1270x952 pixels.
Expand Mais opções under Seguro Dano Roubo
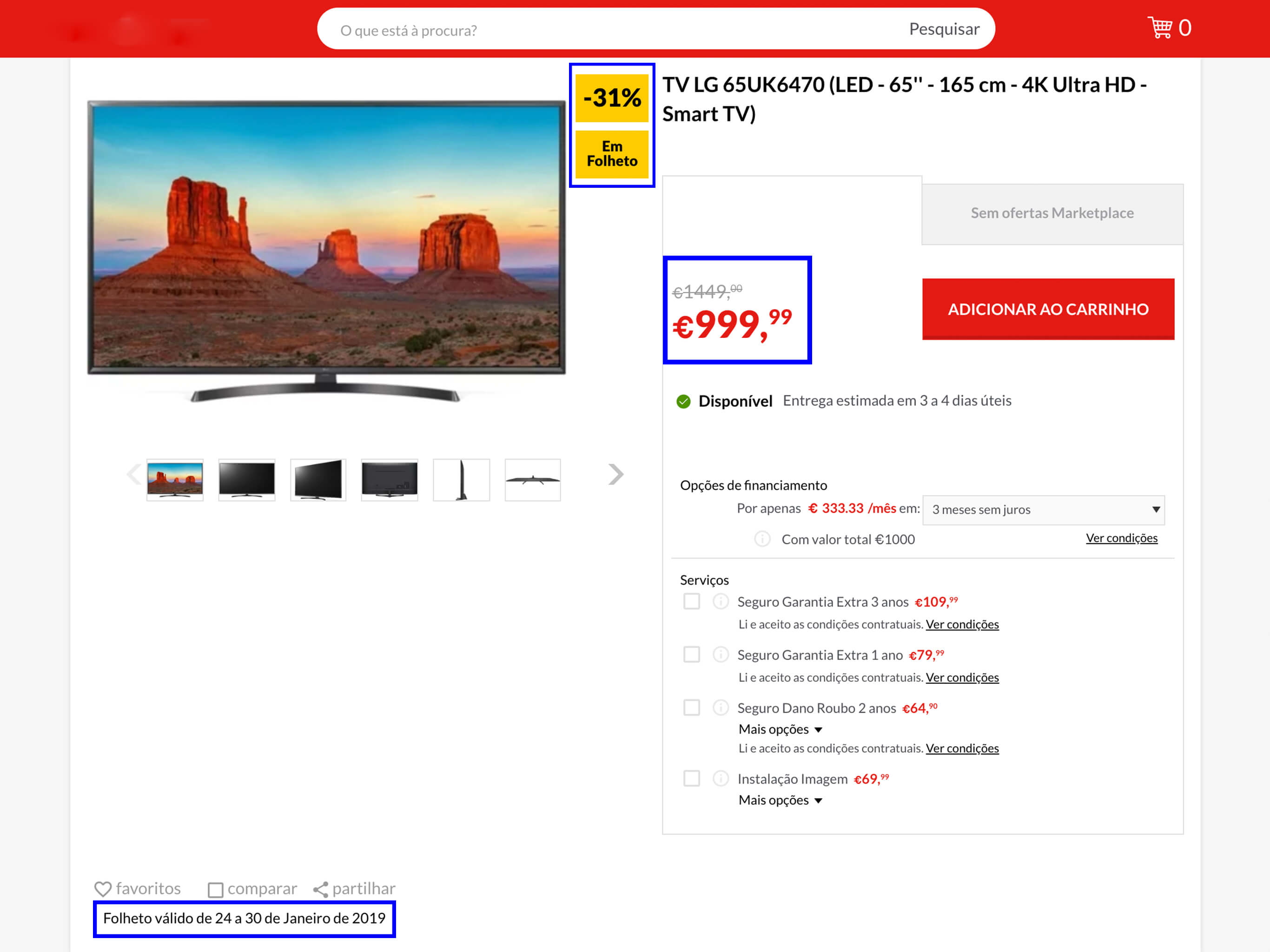click(780, 729)
